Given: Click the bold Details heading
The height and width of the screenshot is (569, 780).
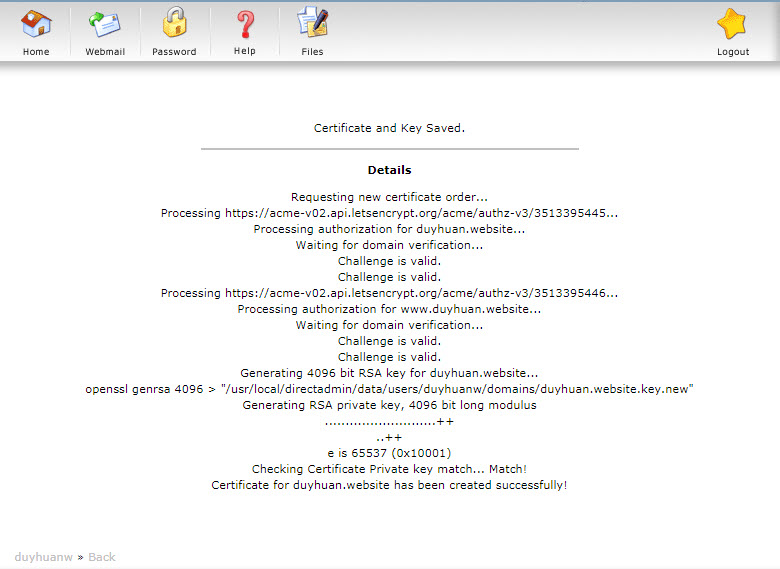Looking at the screenshot, I should pyautogui.click(x=389, y=170).
